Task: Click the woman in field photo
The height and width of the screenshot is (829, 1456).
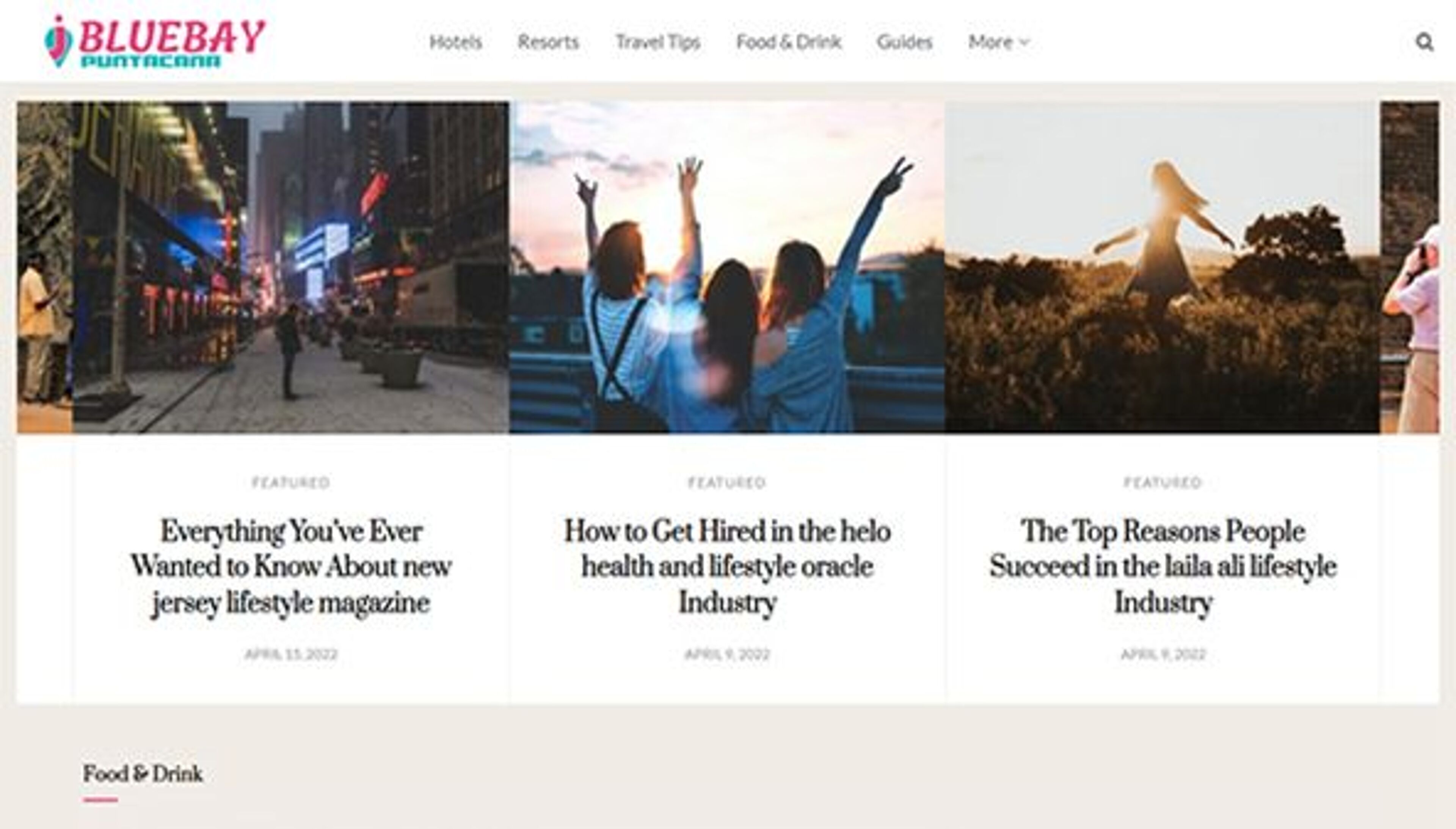Action: tap(1162, 268)
